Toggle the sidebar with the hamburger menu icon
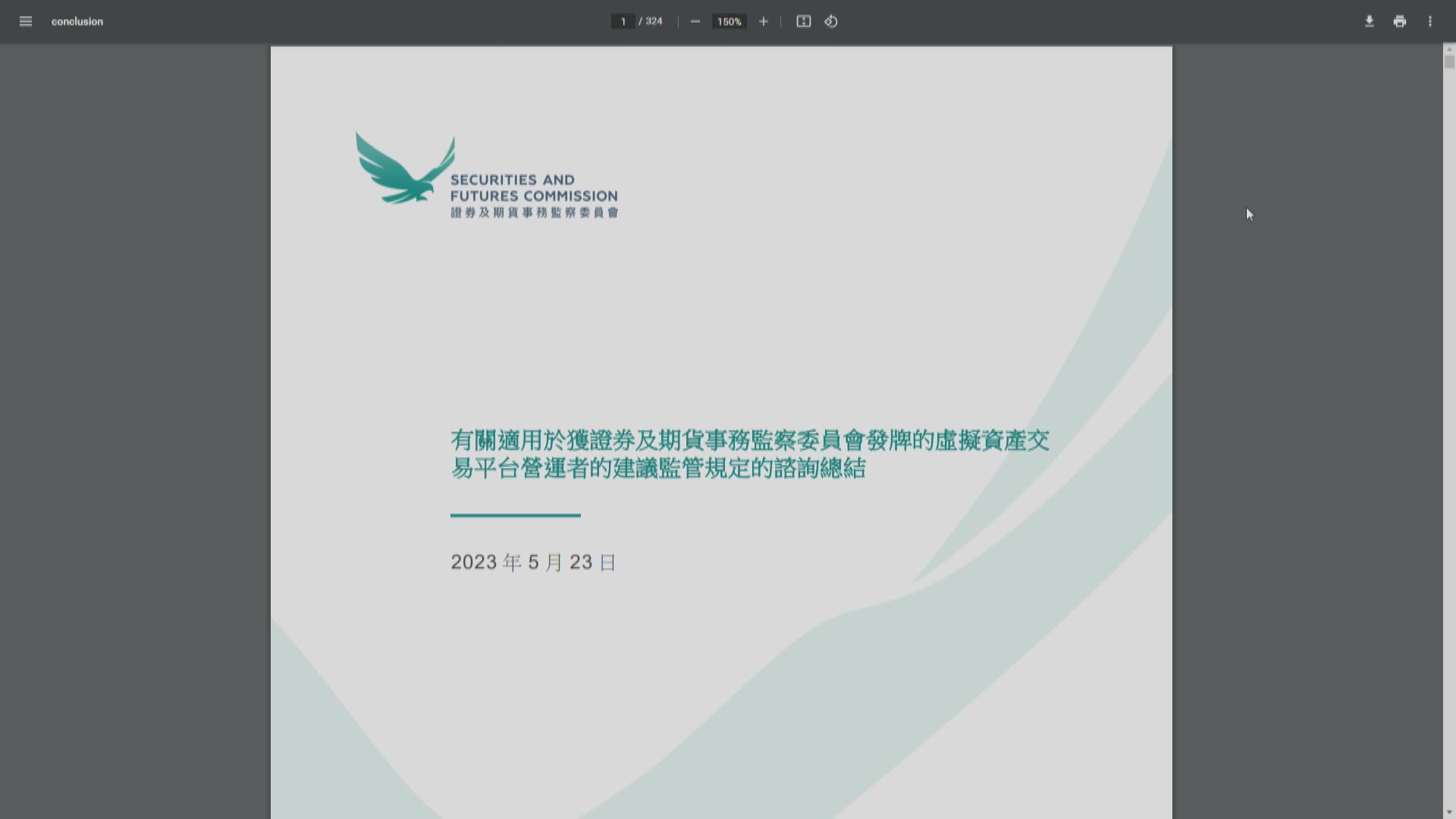The height and width of the screenshot is (819, 1456). (x=26, y=21)
